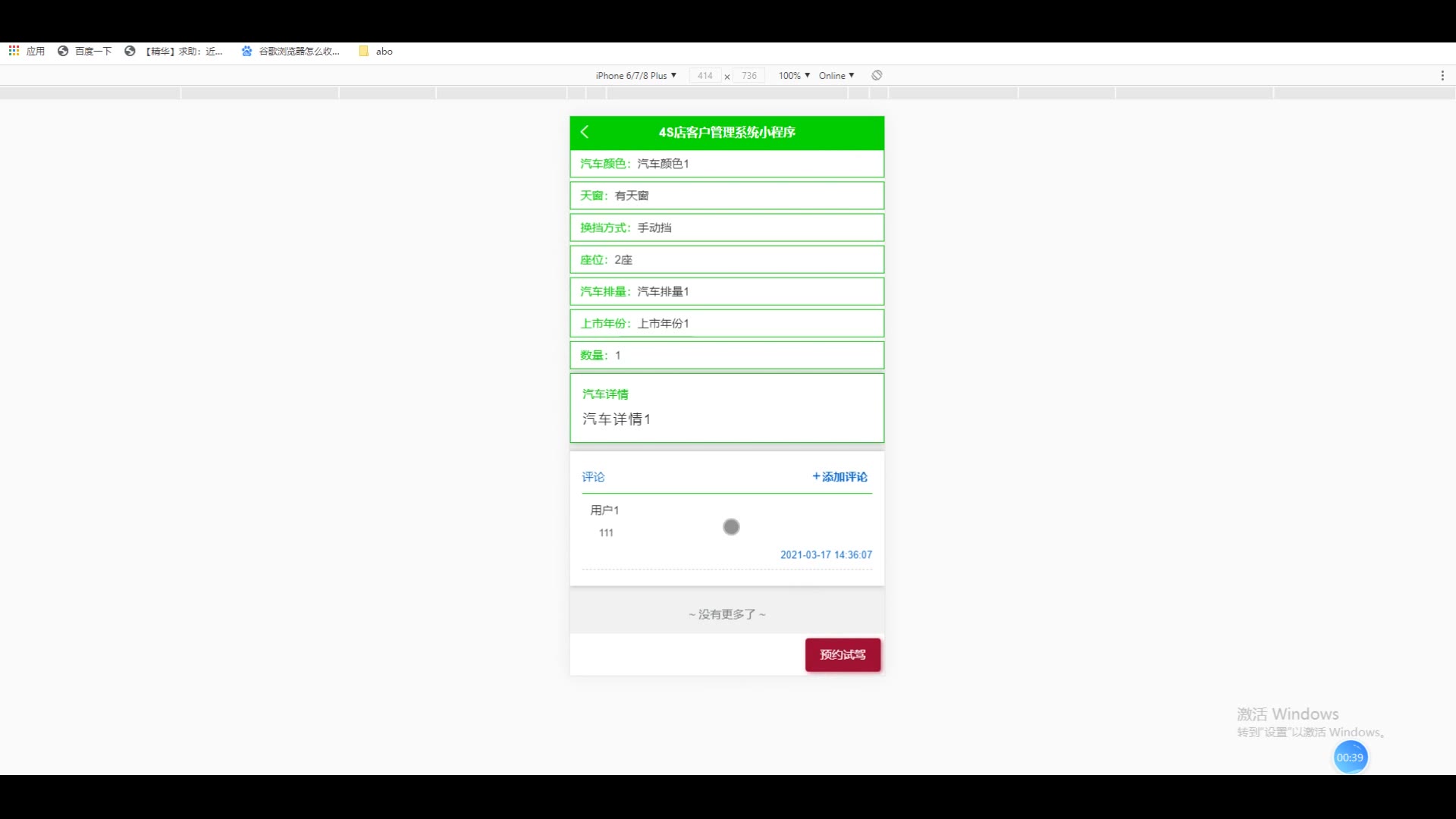This screenshot has width=1456, height=819.
Task: Click the +添加评论 add comment link
Action: click(x=839, y=477)
